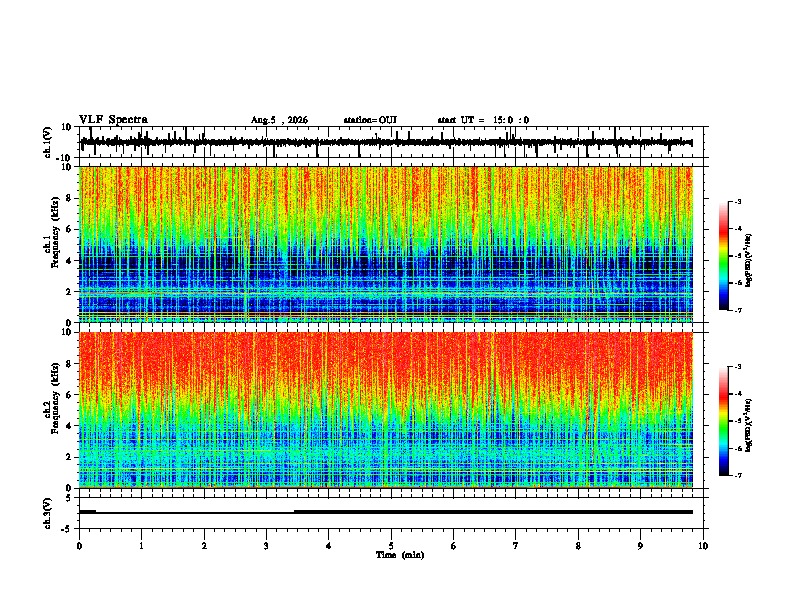Click the "-5" label on the ch.3(V) axis
792x612 pixels.
pos(68,529)
